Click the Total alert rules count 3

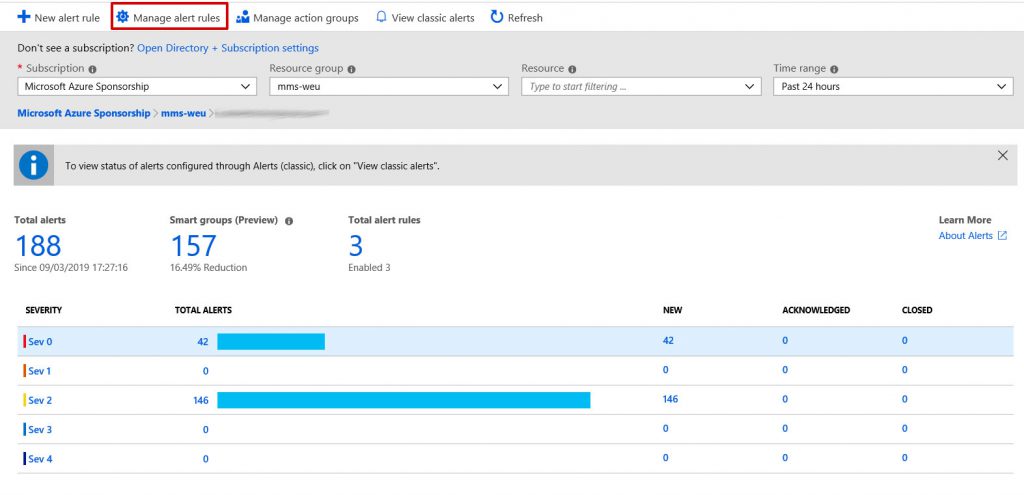point(356,246)
